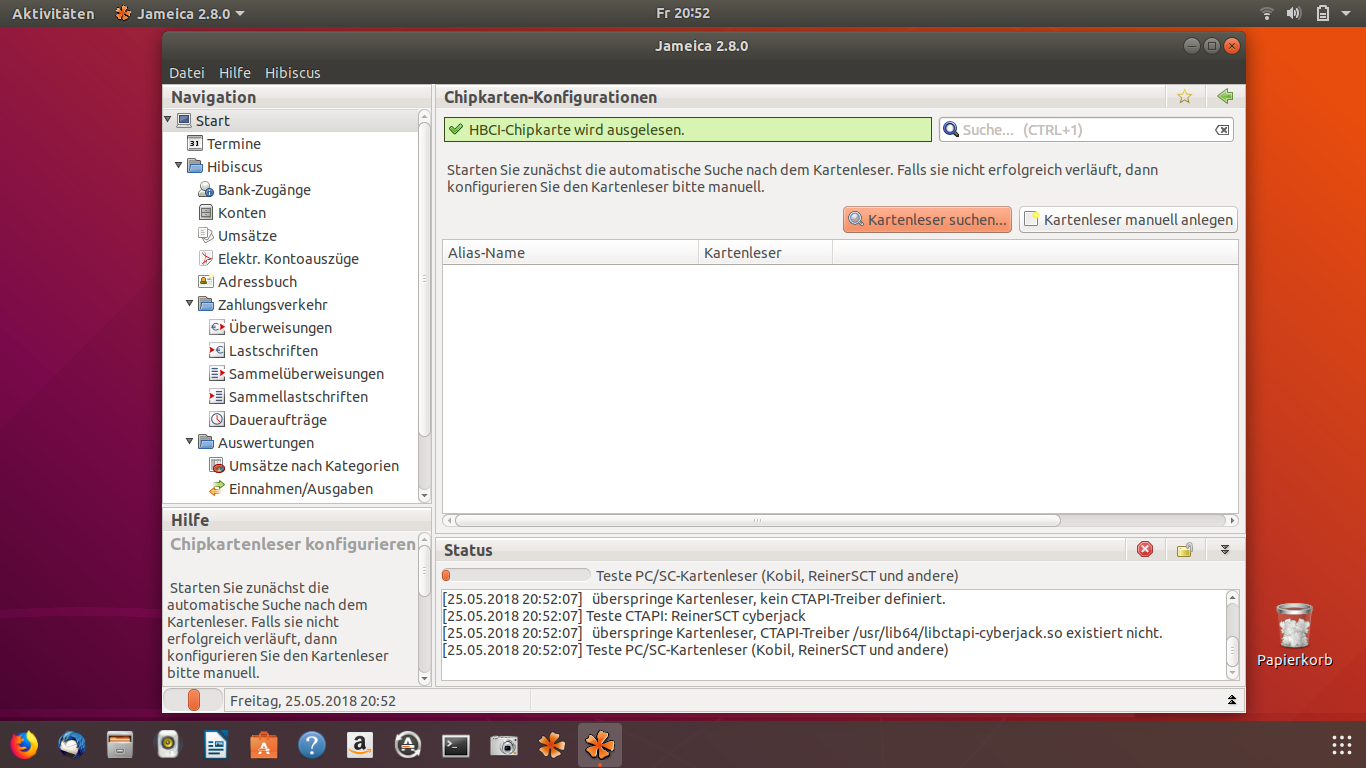Click the Hilfe panel scrollbar
1366x768 pixels.
(x=424, y=610)
